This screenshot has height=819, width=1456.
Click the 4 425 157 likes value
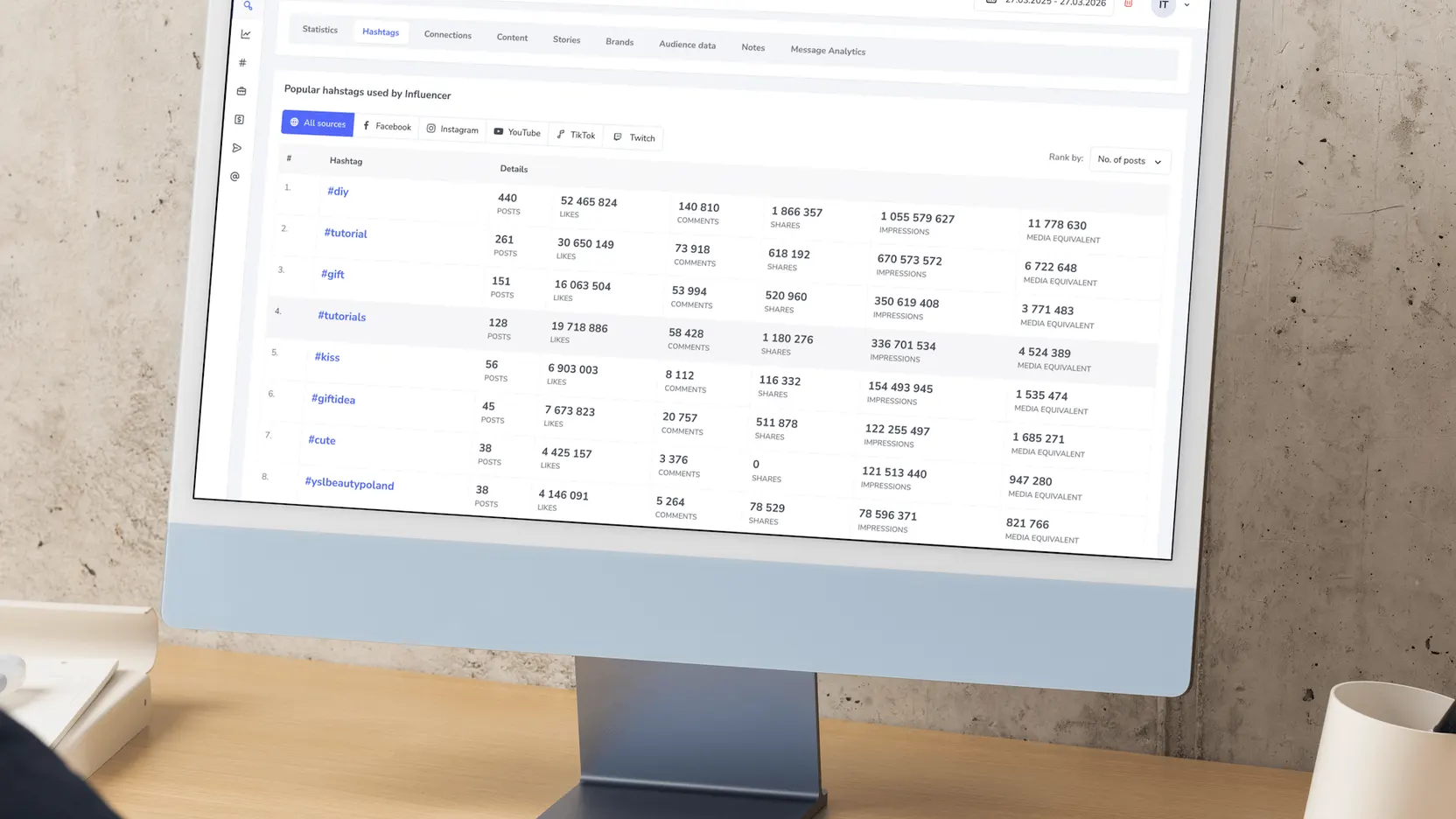click(567, 452)
